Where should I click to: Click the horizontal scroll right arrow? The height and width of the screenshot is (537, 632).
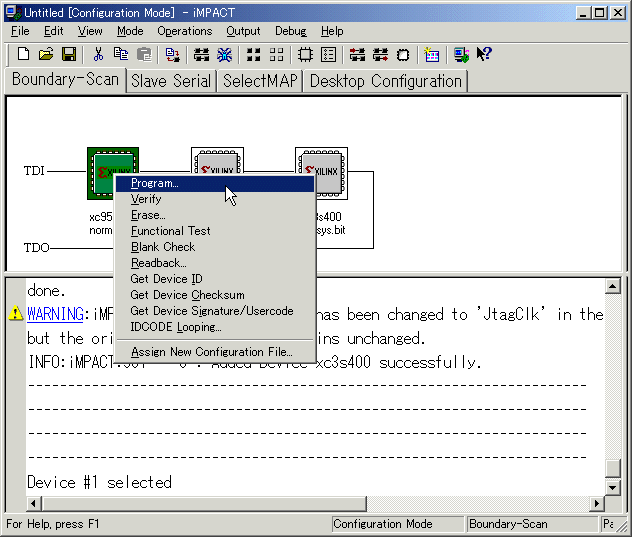tap(597, 504)
